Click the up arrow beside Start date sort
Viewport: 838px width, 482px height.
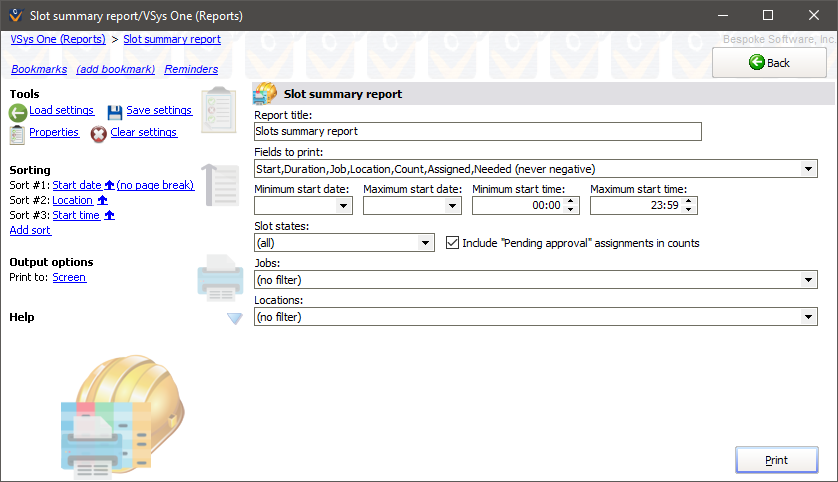pyautogui.click(x=109, y=186)
